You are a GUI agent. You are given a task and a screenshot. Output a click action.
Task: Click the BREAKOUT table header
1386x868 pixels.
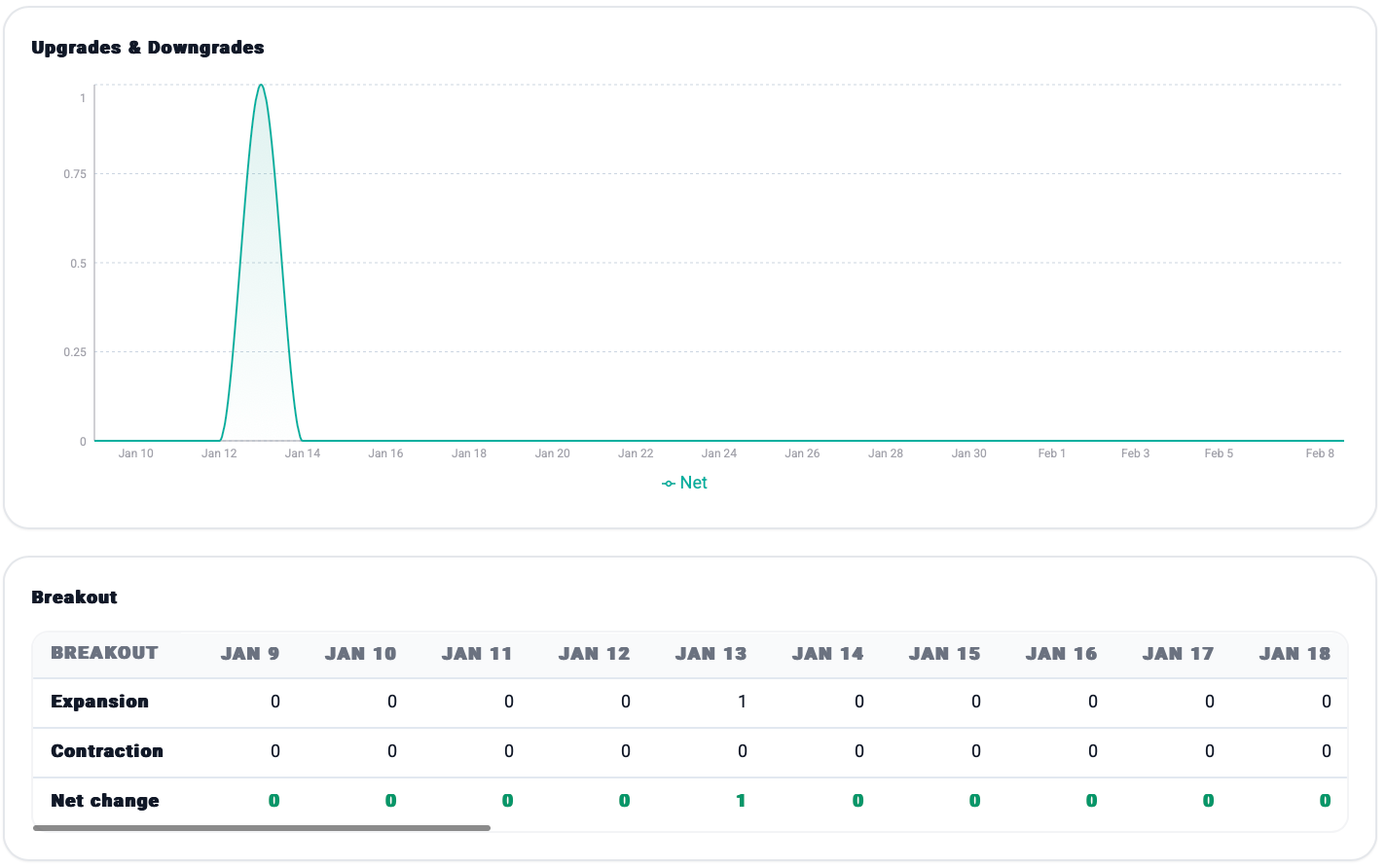pos(104,653)
